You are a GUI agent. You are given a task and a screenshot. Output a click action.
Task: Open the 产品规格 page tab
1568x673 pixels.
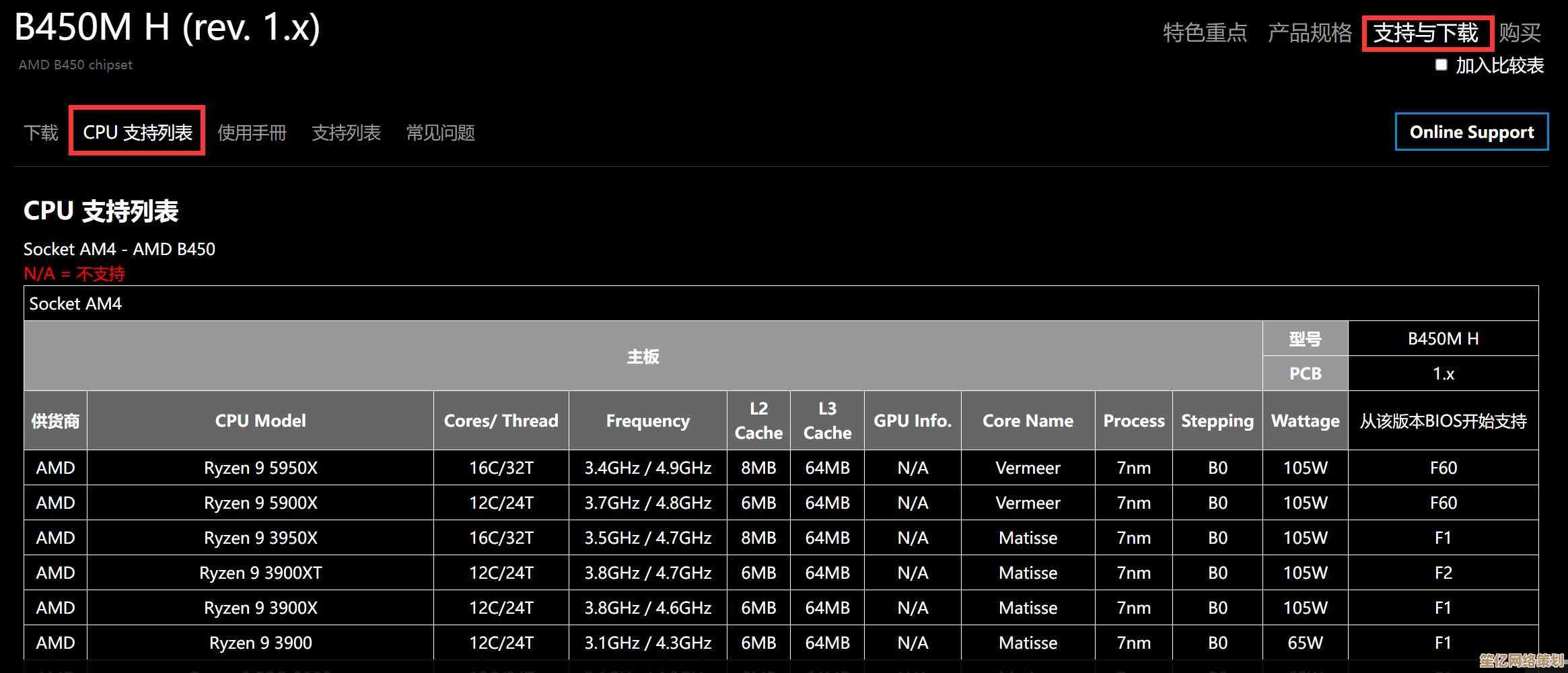tap(1309, 32)
